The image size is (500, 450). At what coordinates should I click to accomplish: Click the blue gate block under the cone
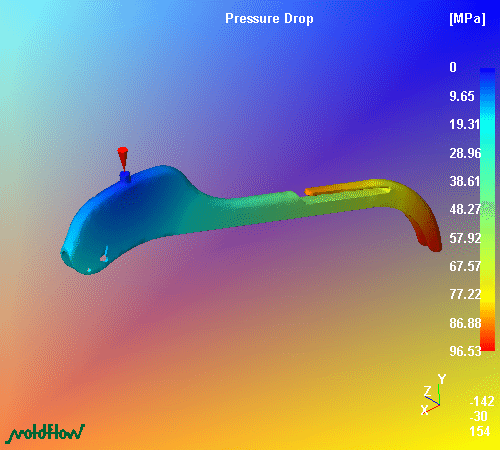(x=125, y=177)
